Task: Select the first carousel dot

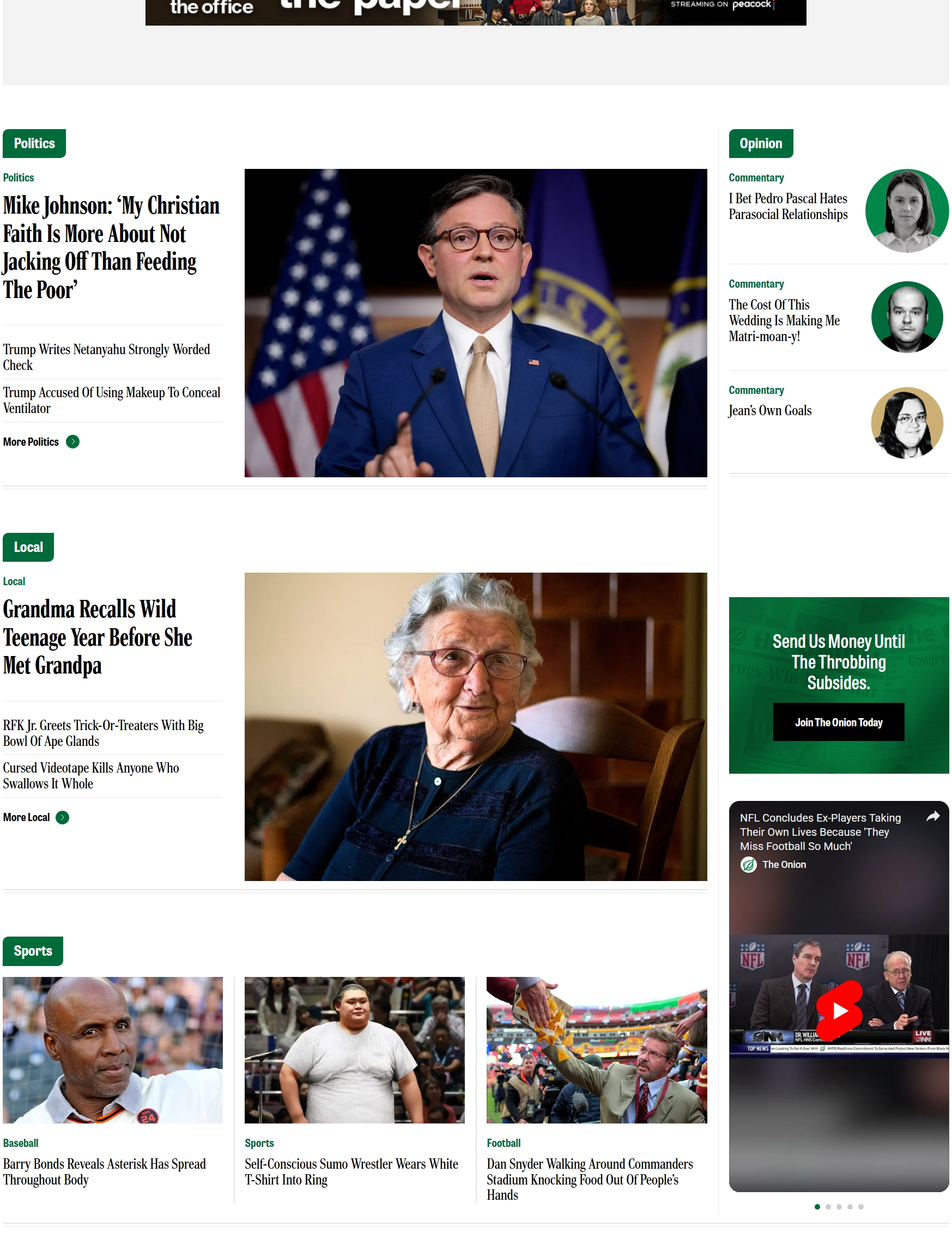Action: point(817,1206)
